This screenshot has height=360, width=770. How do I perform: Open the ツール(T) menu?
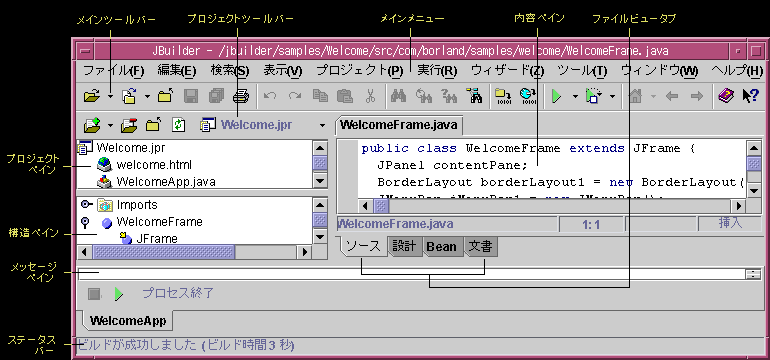[582, 71]
